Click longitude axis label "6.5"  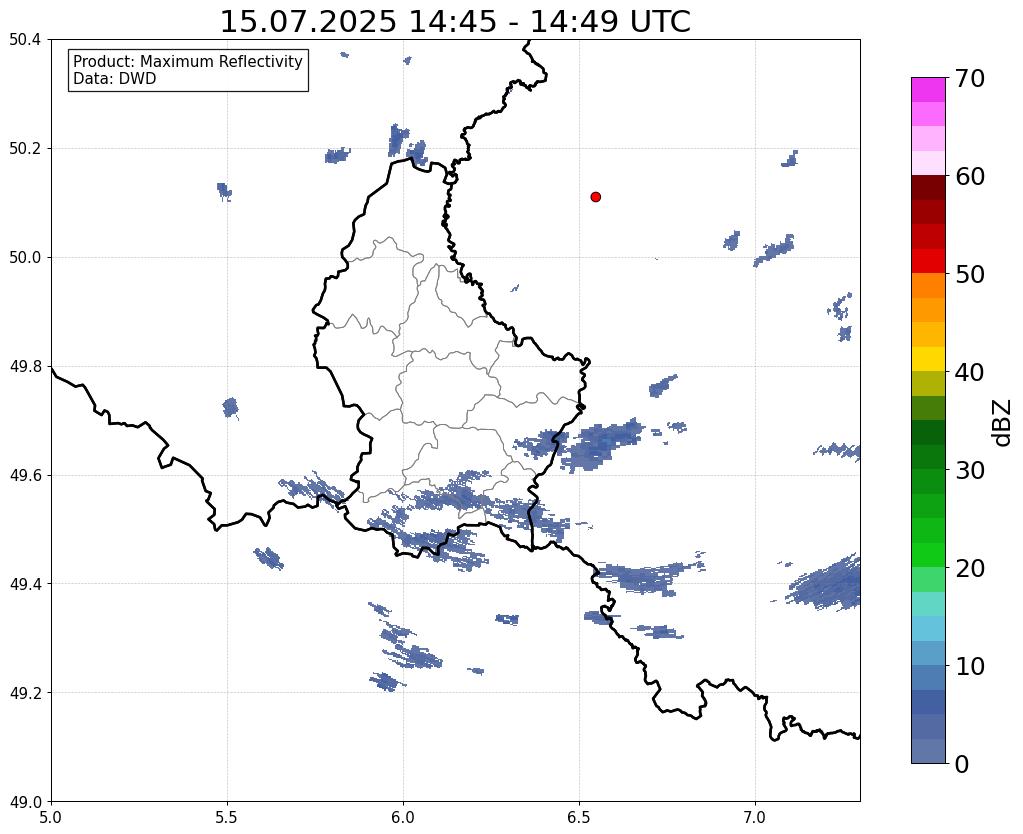click(x=579, y=817)
